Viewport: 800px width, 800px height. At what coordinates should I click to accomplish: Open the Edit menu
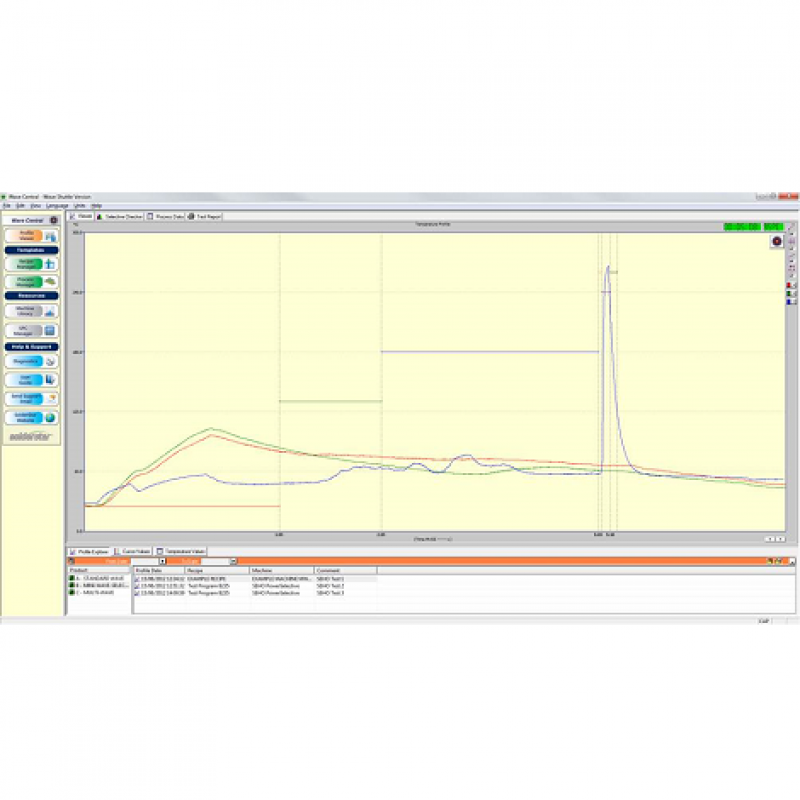click(x=20, y=206)
